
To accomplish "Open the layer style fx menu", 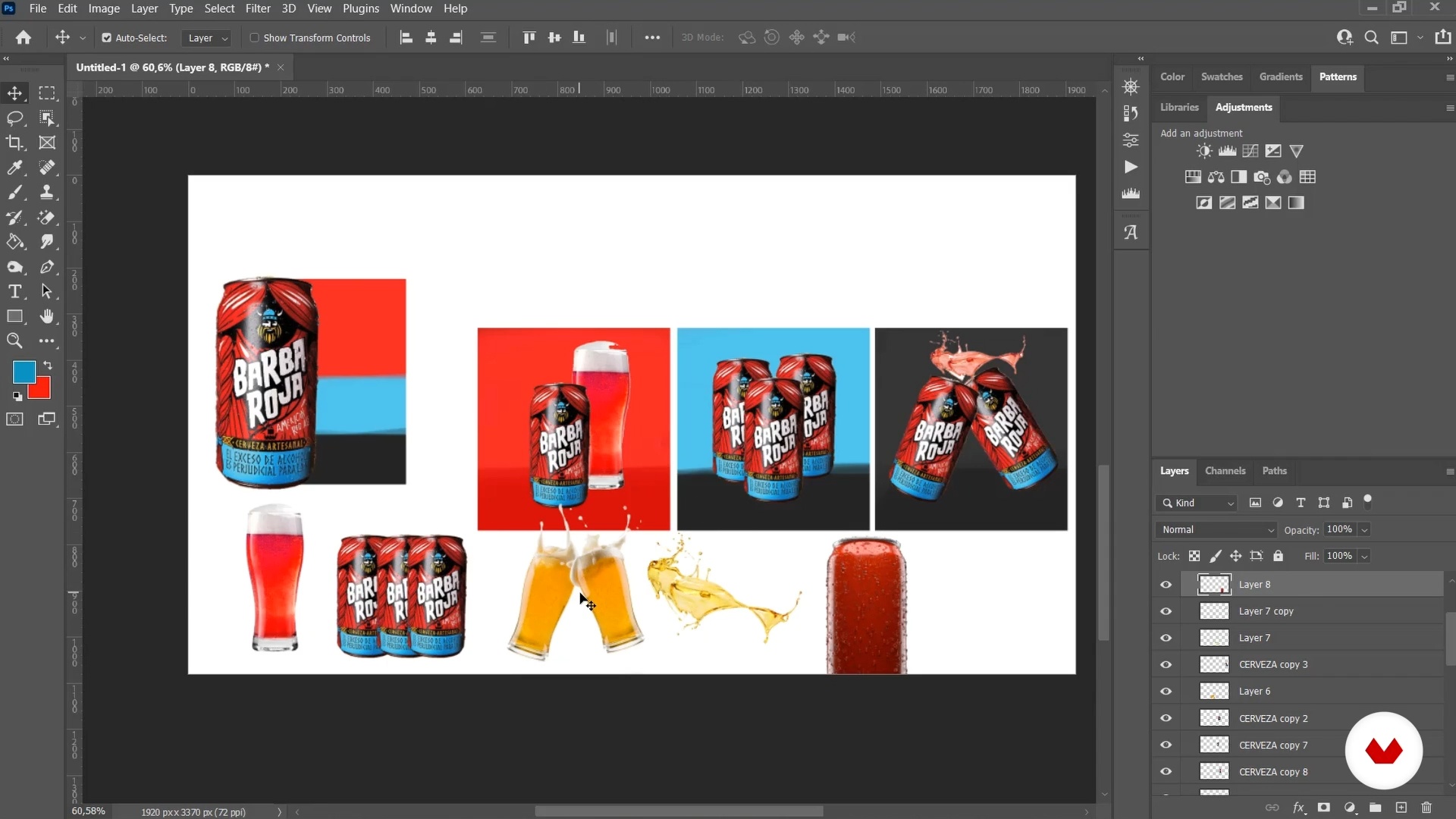I will (1298, 808).
